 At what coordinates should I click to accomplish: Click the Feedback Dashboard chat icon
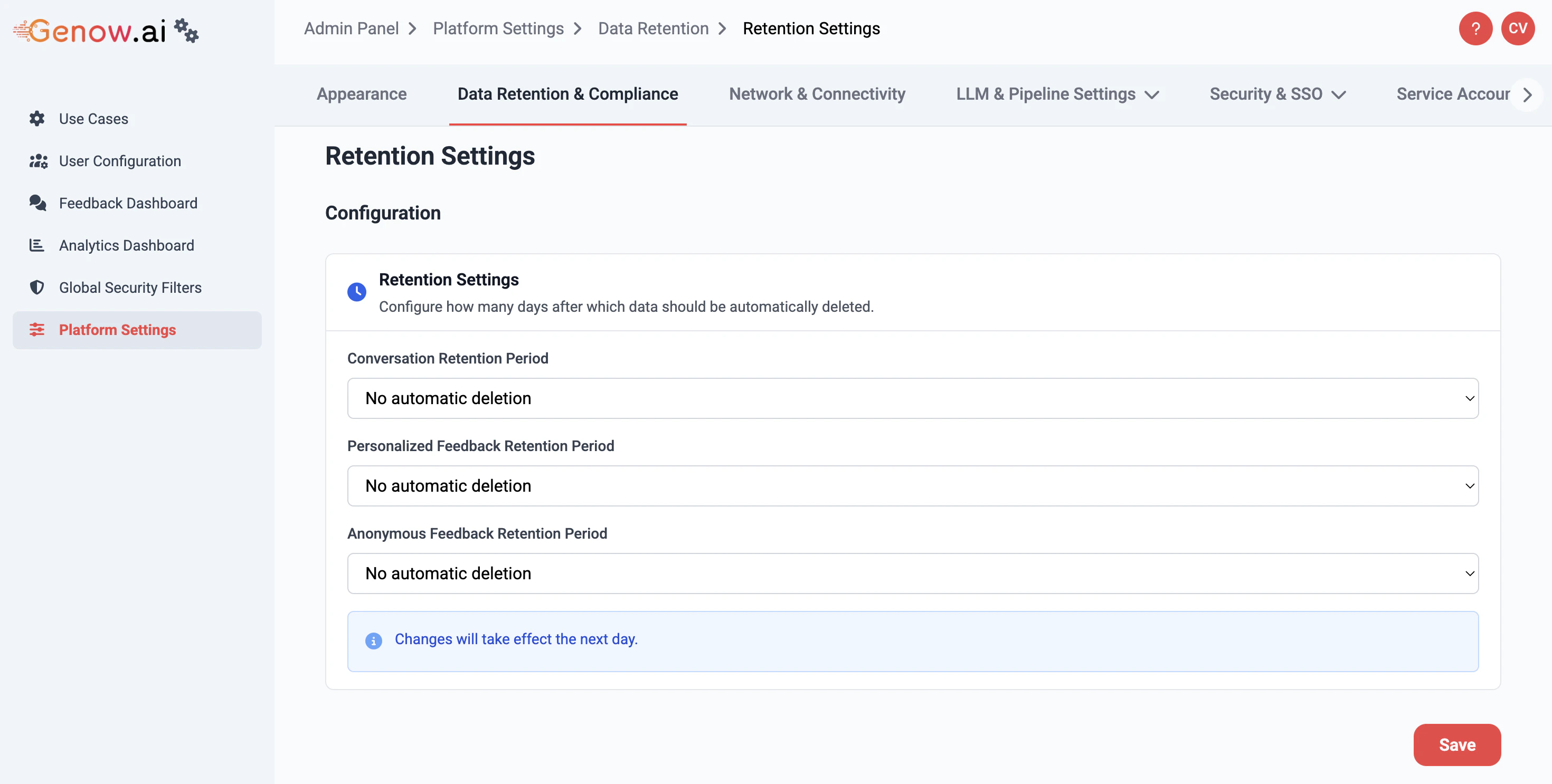click(x=37, y=203)
